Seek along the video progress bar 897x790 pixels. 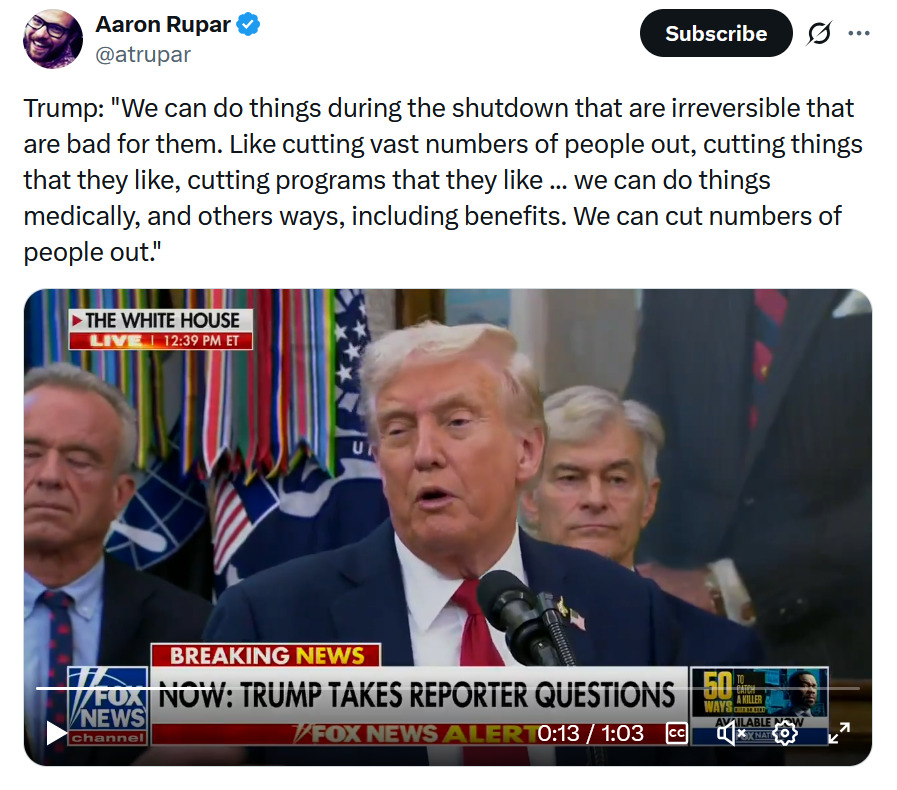coord(448,688)
